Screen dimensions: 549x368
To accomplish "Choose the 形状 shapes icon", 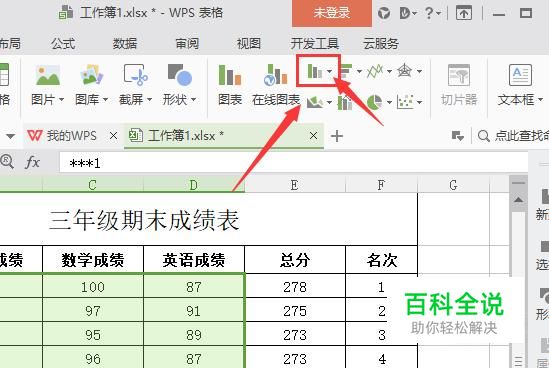I will [x=180, y=75].
